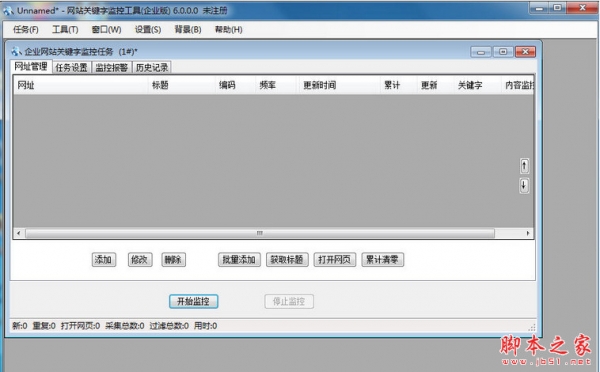Click the 获取标题 button
The width and height of the screenshot is (600, 372).
(x=287, y=259)
